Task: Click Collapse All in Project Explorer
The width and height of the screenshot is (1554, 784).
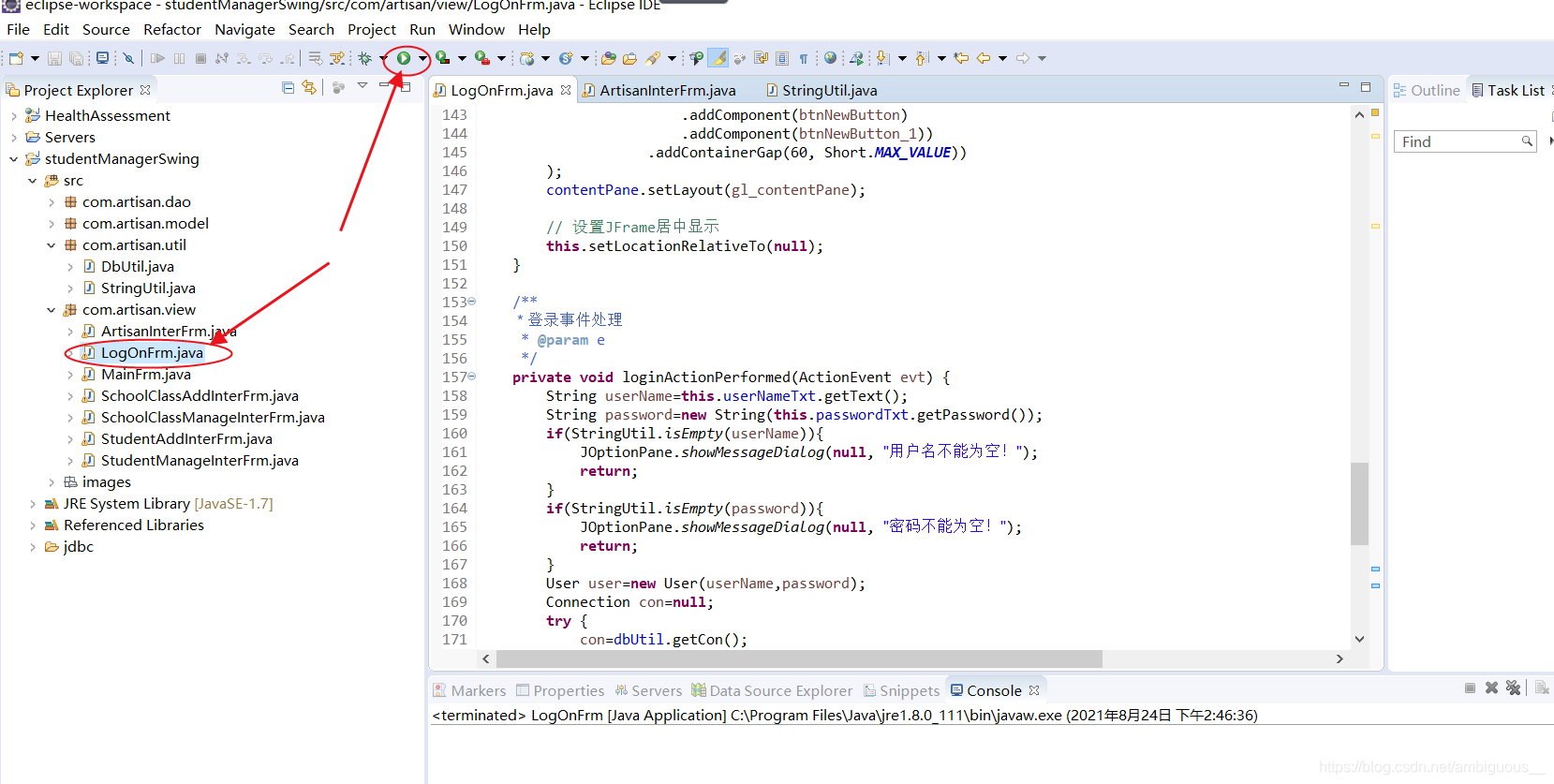Action: pyautogui.click(x=288, y=88)
